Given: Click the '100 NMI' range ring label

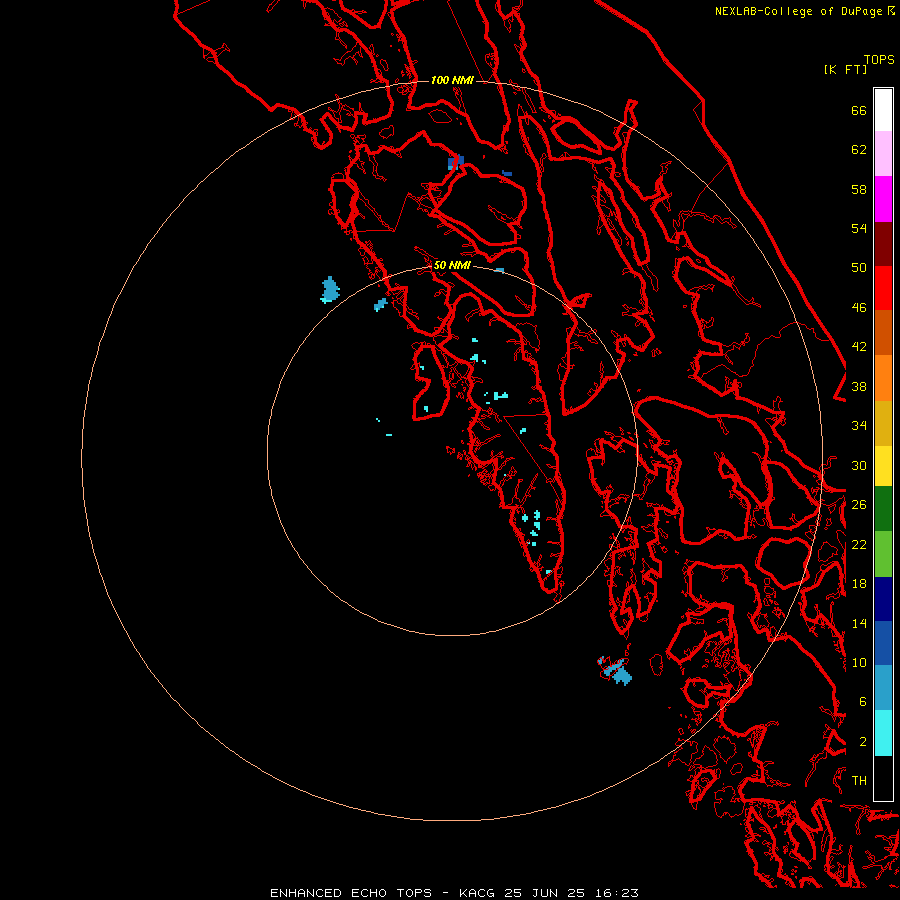Looking at the screenshot, I should [x=452, y=80].
